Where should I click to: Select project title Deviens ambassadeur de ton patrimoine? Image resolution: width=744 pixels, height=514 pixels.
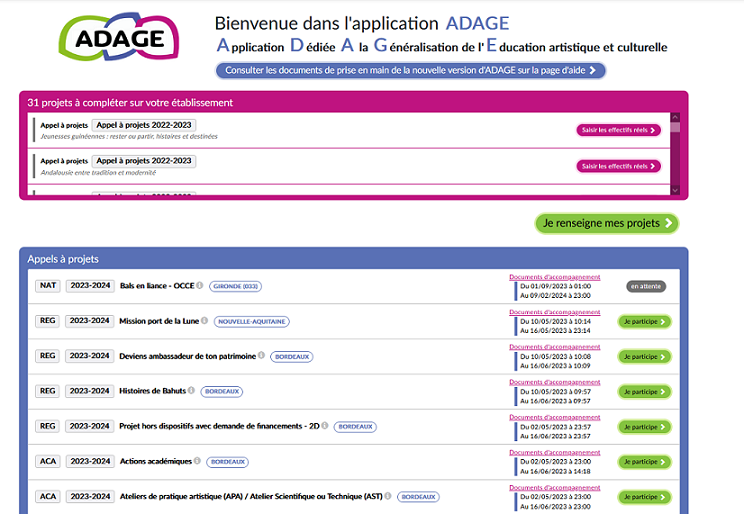(187, 356)
